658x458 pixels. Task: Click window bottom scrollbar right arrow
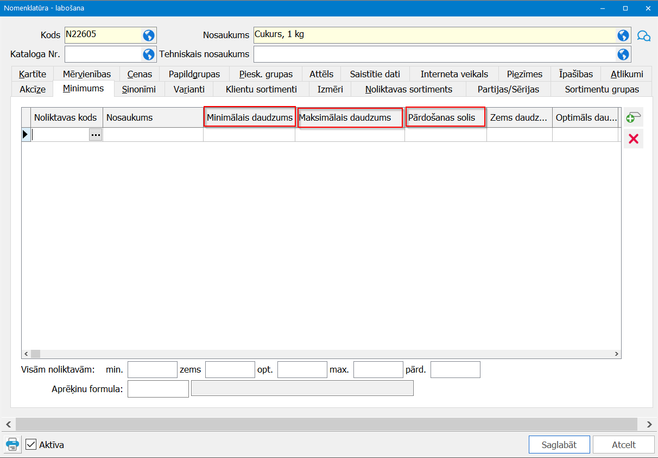tap(649, 424)
